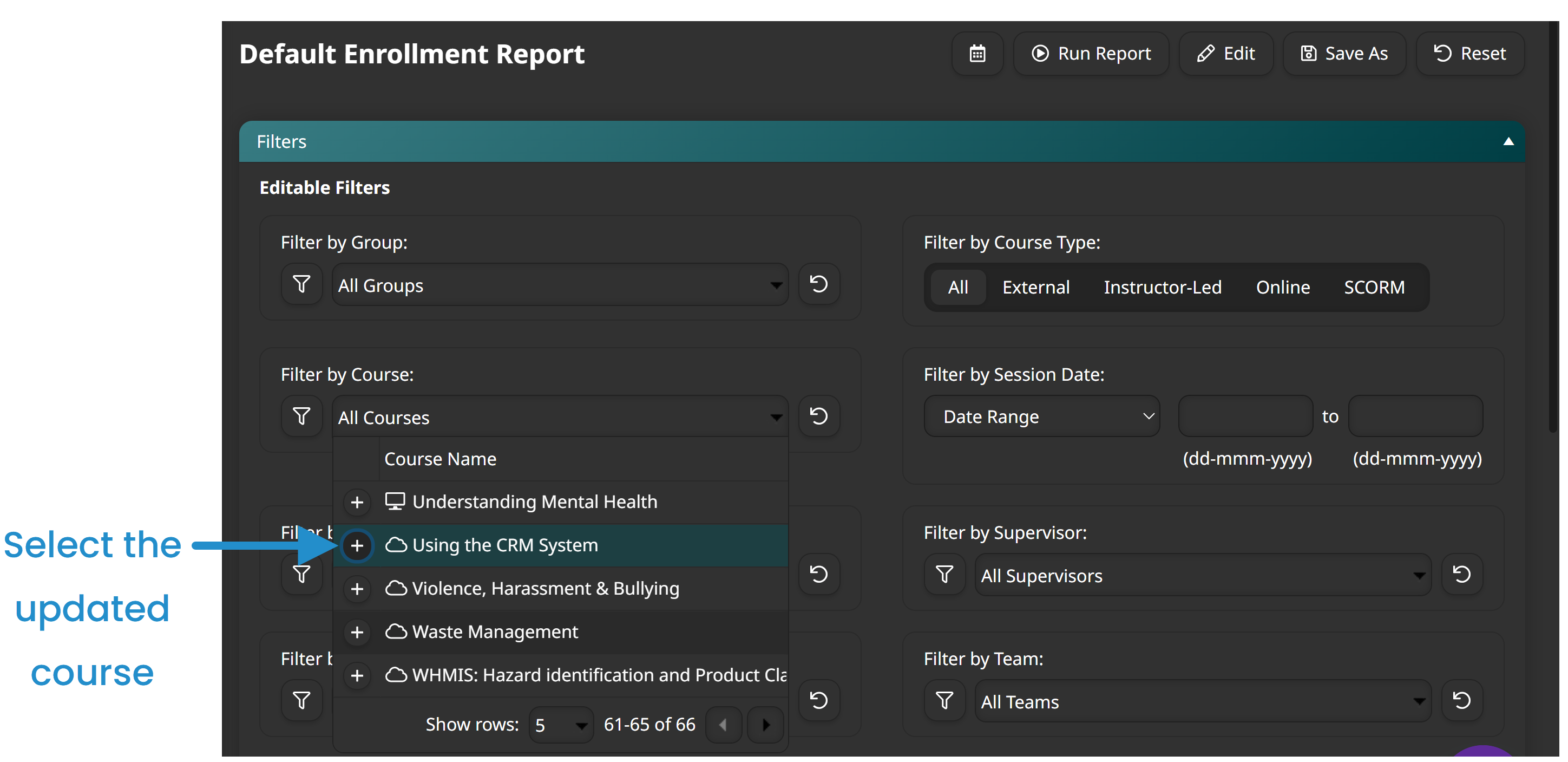
Task: Go to previous page of courses
Action: click(x=723, y=725)
